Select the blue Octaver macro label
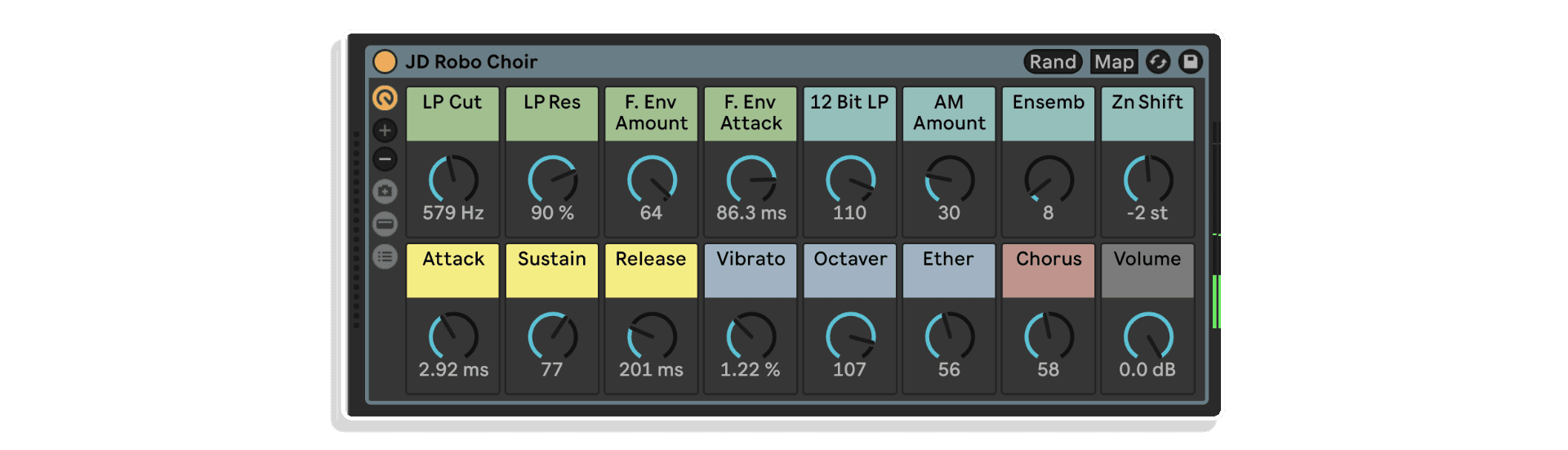 [x=850, y=270]
